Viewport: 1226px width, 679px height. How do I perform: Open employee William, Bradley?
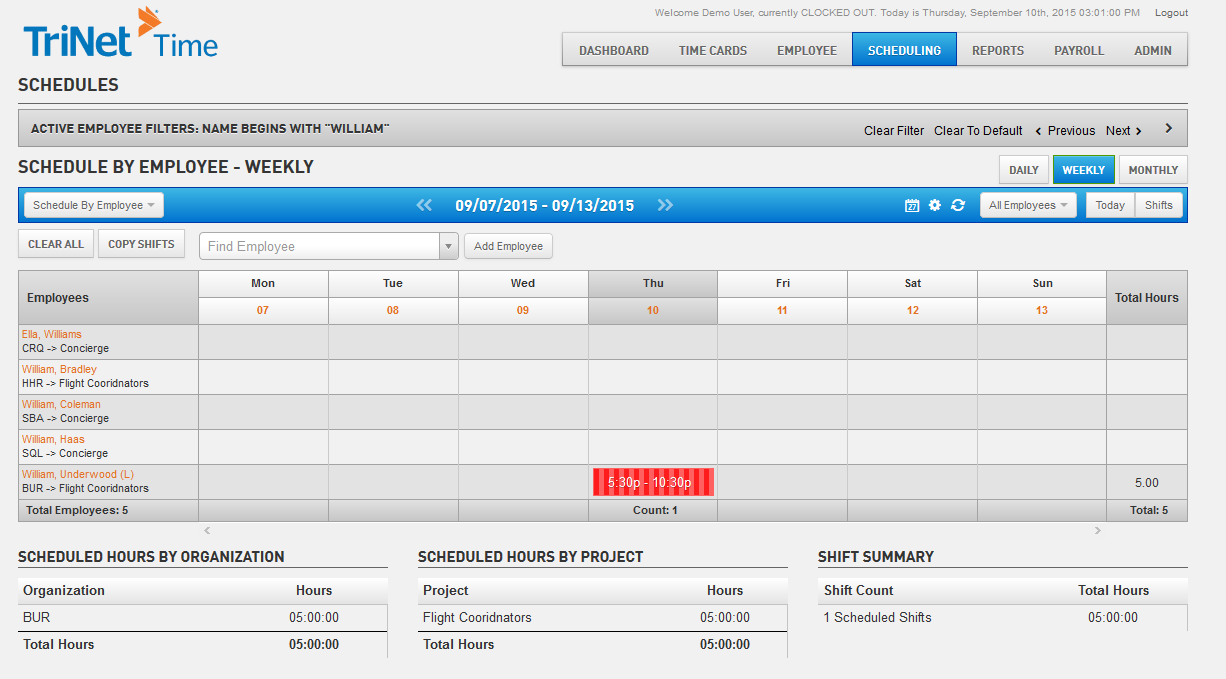[x=59, y=369]
